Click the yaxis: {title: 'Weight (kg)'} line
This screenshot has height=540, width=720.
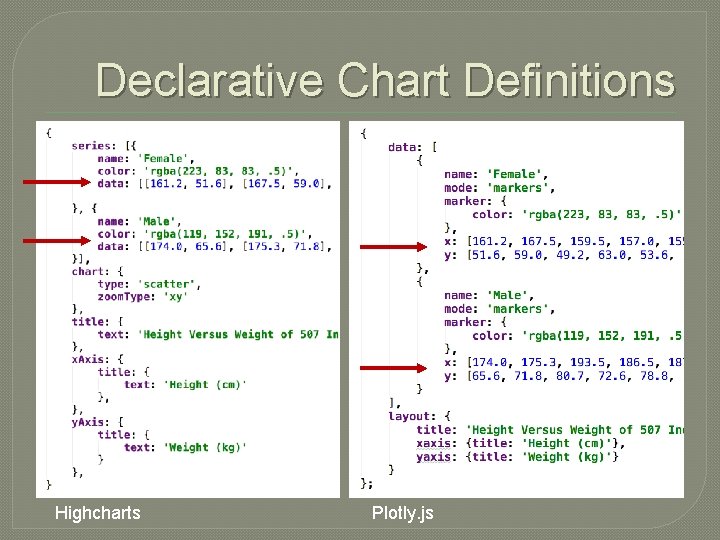[518, 457]
